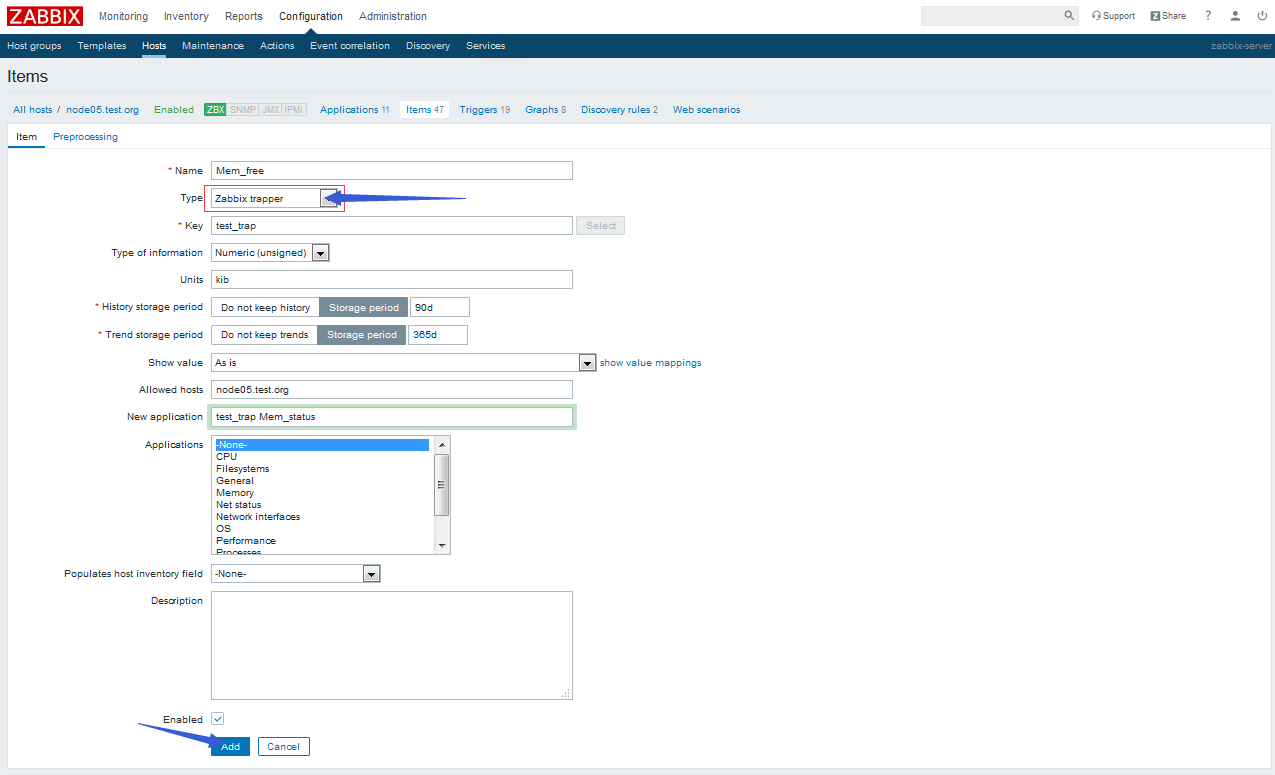Select Do not keep trends
1275x775 pixels.
point(263,334)
